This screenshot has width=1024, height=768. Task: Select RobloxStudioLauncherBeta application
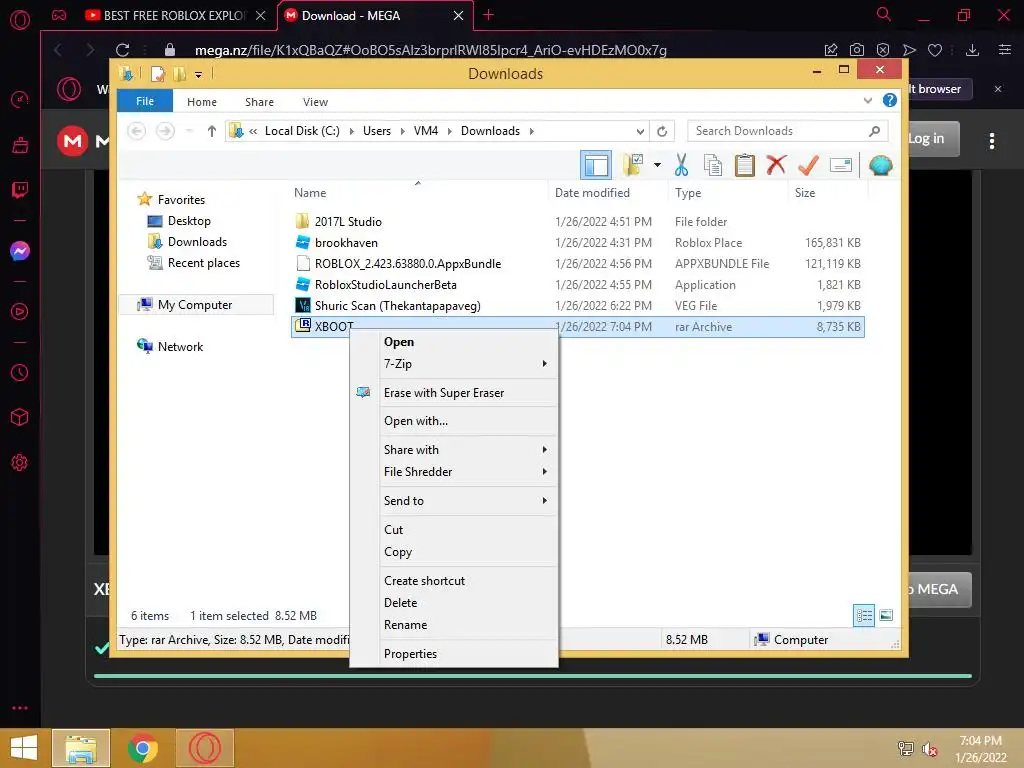[578, 285]
